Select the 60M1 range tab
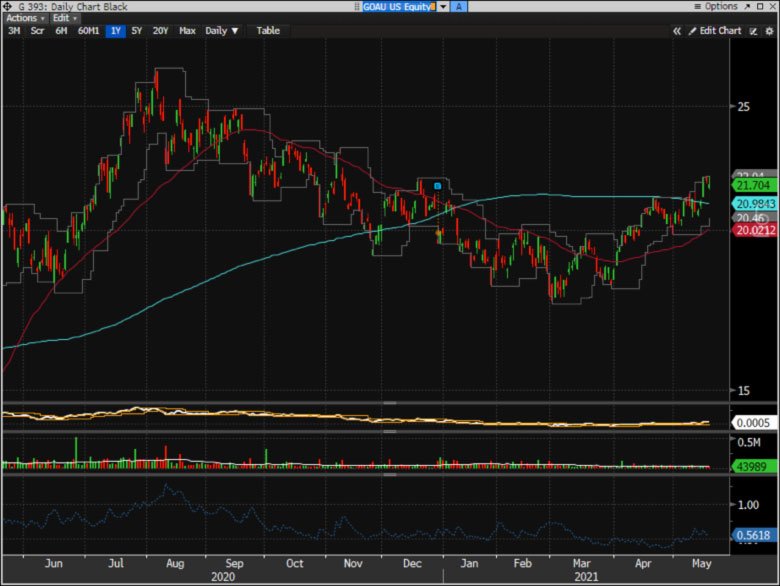Viewport: 780px width, 586px height. (88, 31)
